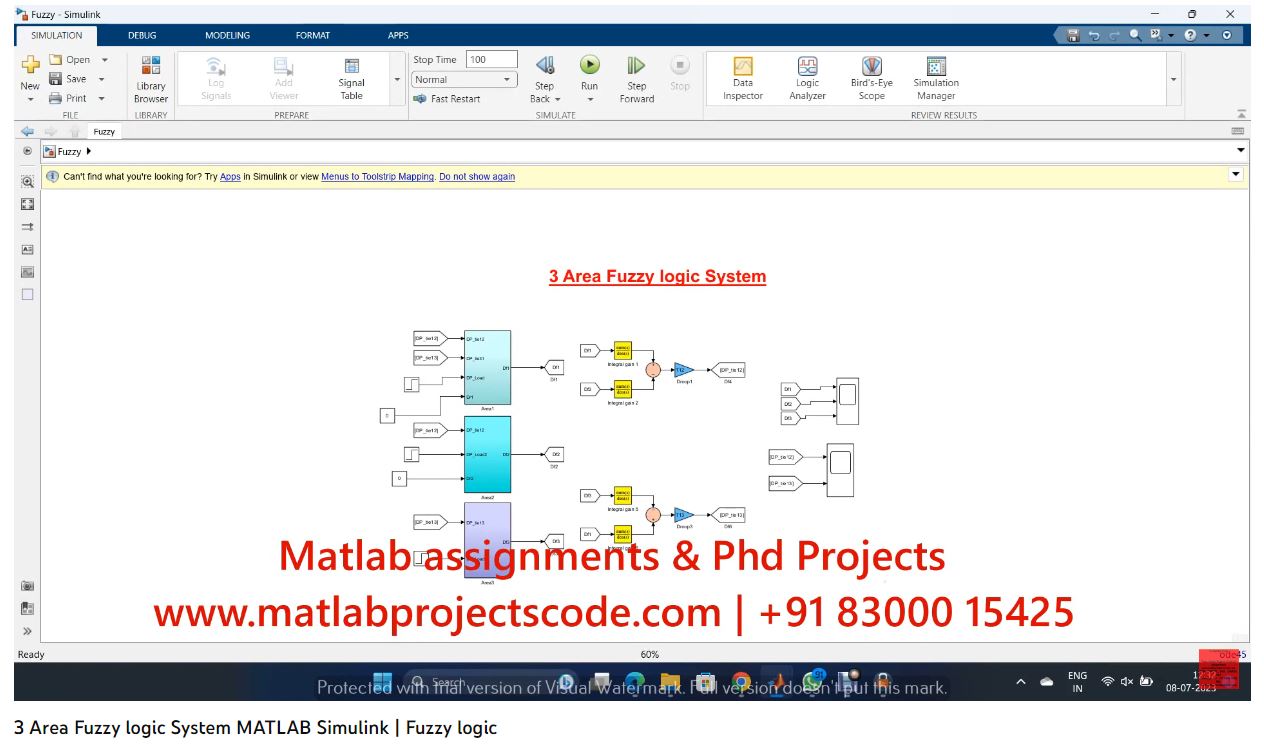Click Step Forward
Image resolution: width=1264 pixels, height=747 pixels.
click(636, 79)
